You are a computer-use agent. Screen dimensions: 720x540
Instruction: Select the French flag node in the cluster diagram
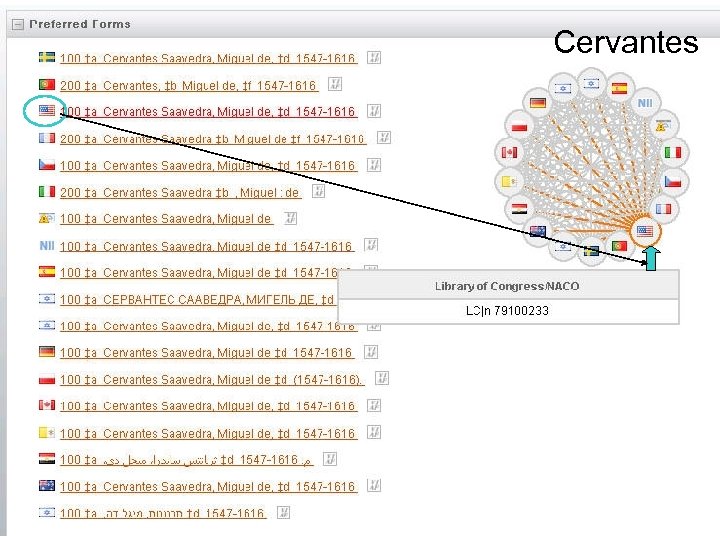[x=663, y=209]
